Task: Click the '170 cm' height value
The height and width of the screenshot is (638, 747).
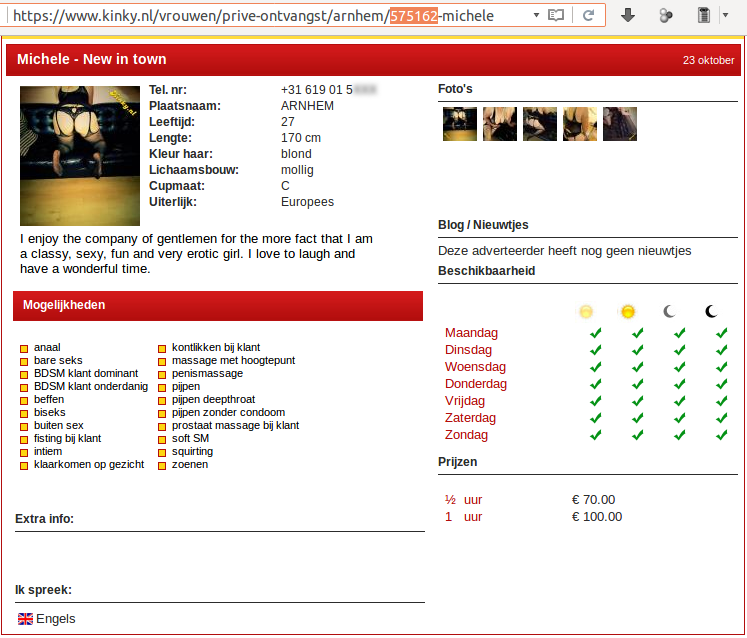Action: [301, 138]
